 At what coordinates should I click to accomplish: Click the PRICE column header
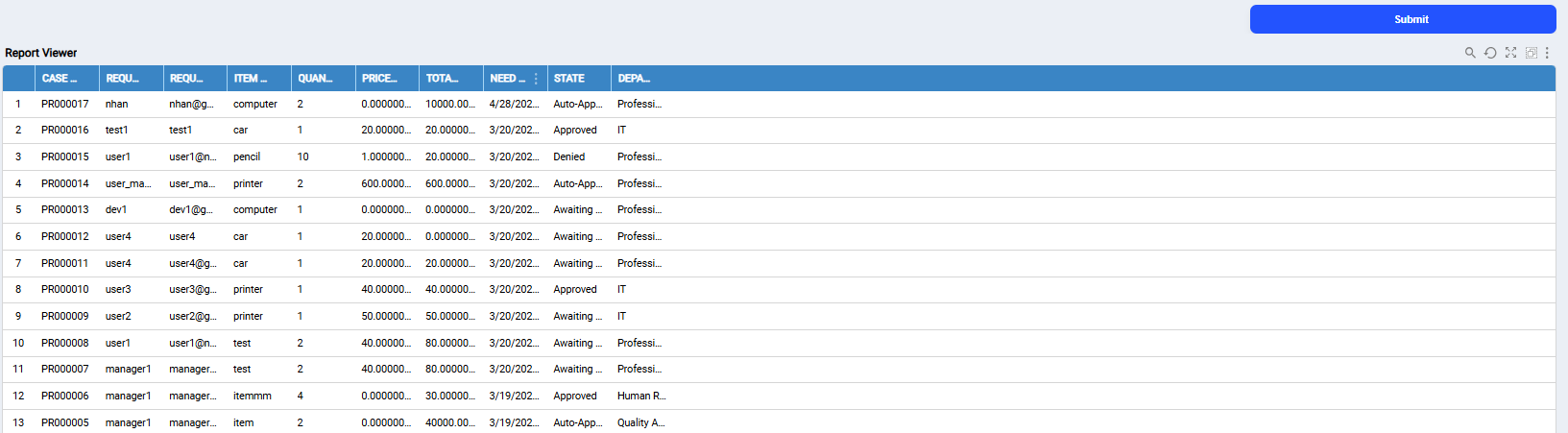point(379,79)
